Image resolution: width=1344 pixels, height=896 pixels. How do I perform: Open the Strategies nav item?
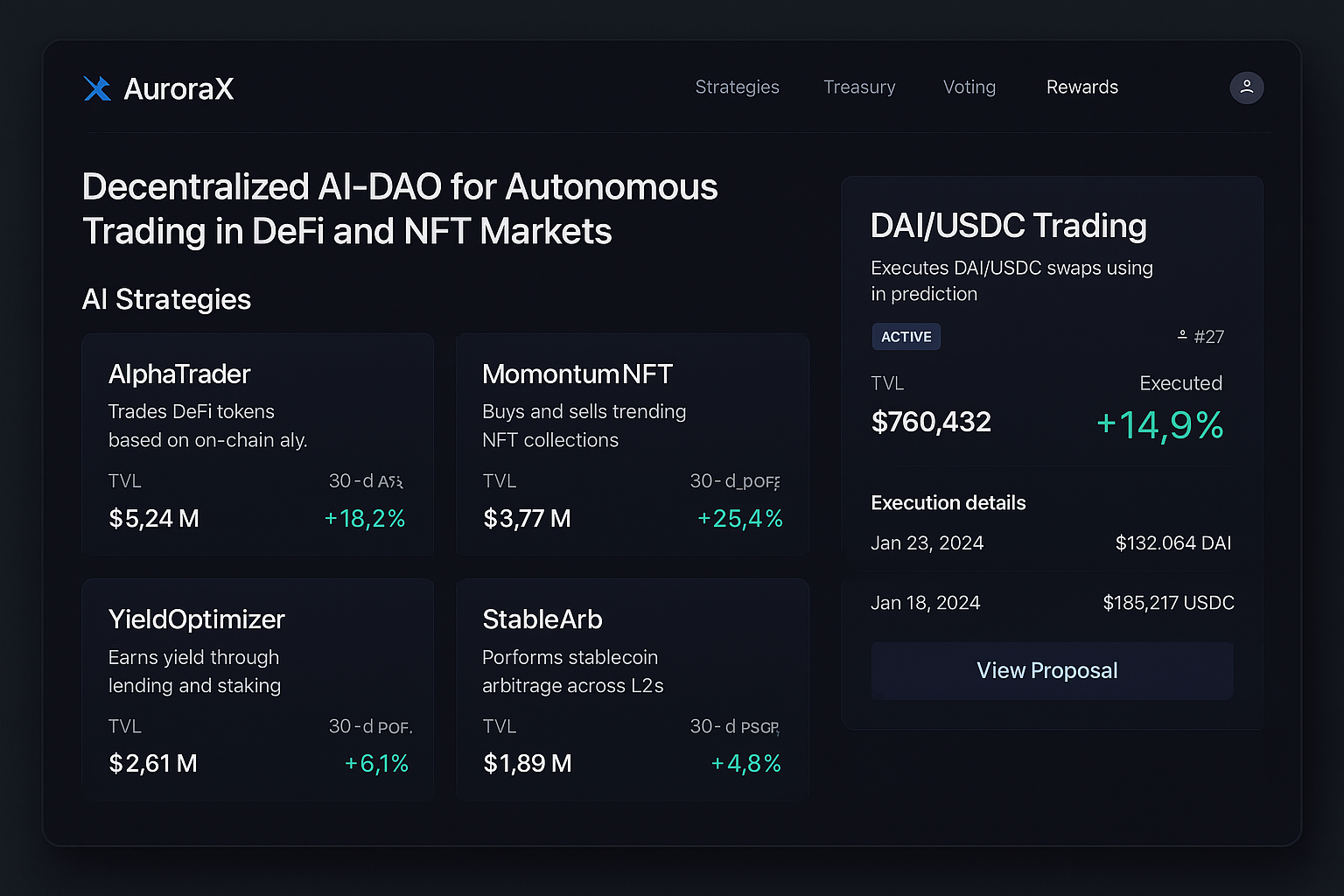point(737,87)
